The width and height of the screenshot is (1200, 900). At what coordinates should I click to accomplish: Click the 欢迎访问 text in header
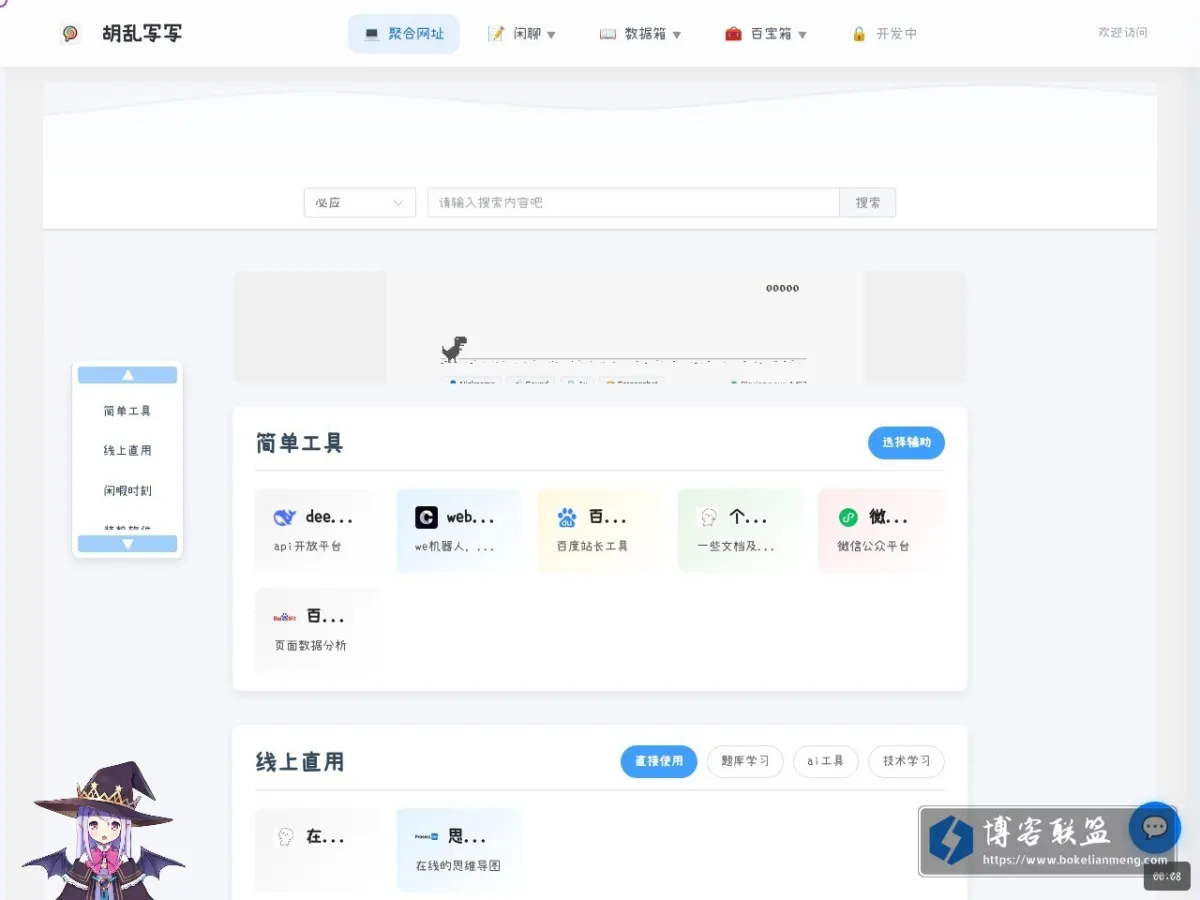(x=1122, y=33)
